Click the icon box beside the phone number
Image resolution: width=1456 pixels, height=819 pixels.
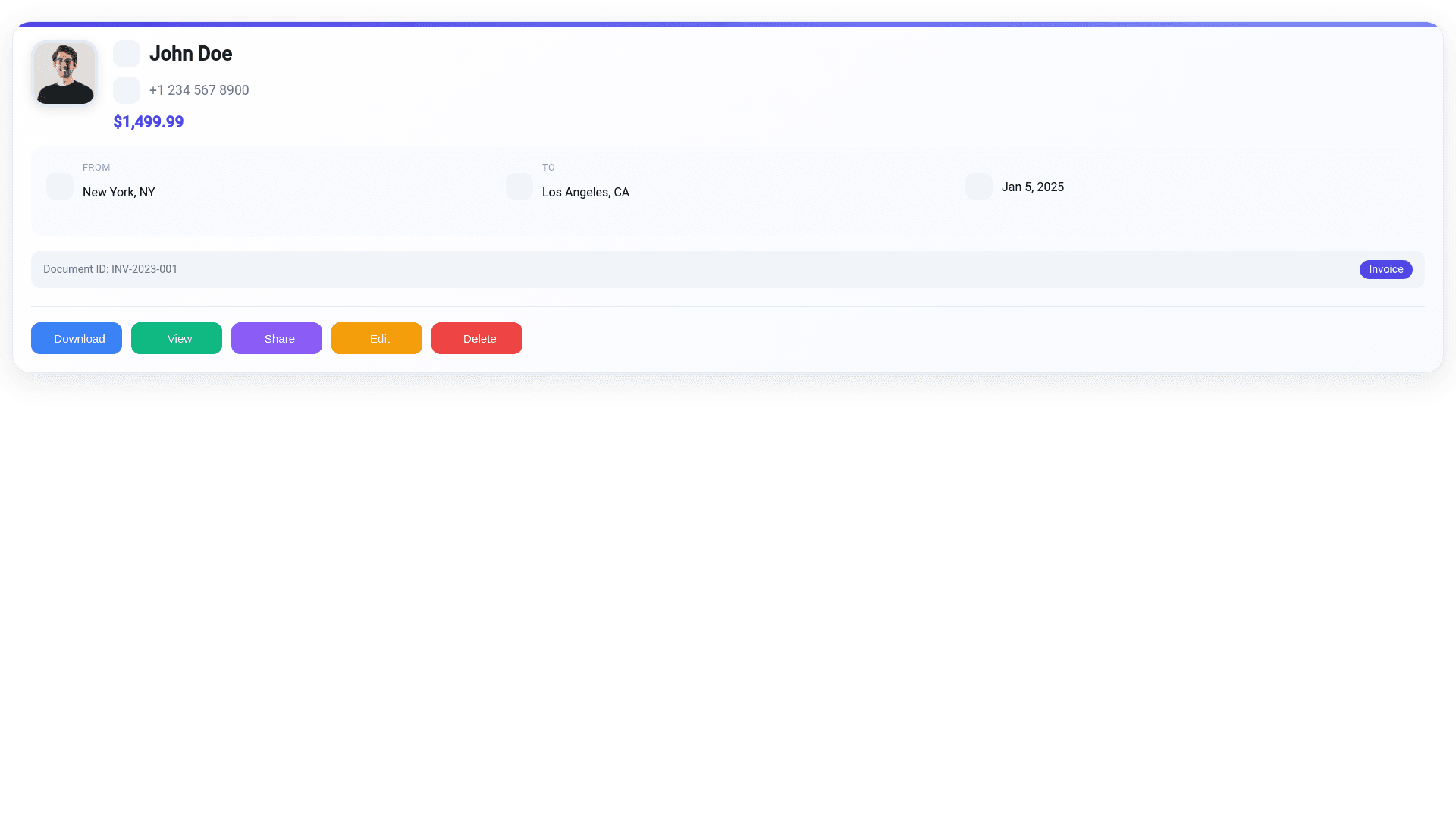pyautogui.click(x=127, y=90)
